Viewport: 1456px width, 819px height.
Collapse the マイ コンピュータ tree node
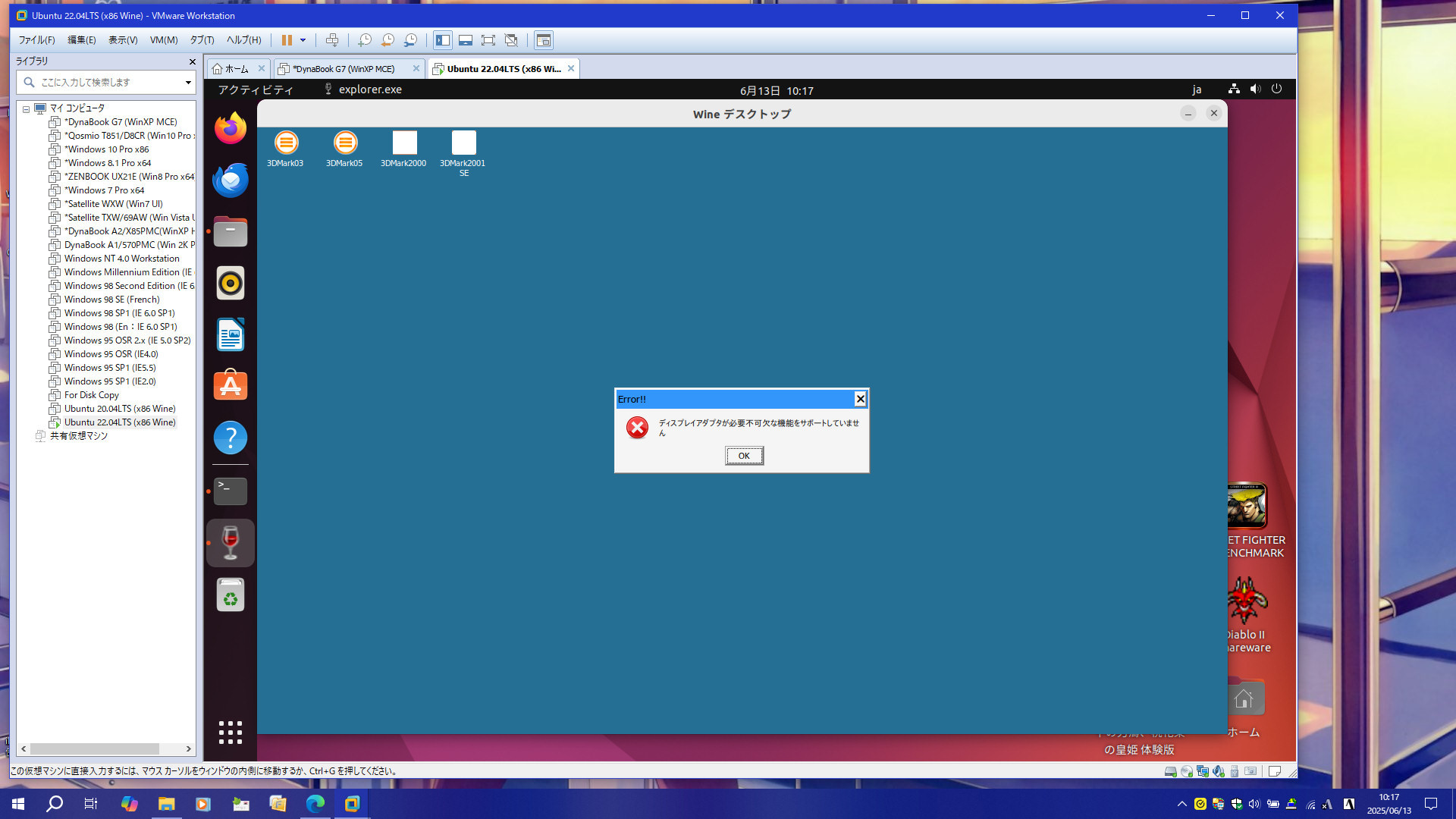point(26,109)
